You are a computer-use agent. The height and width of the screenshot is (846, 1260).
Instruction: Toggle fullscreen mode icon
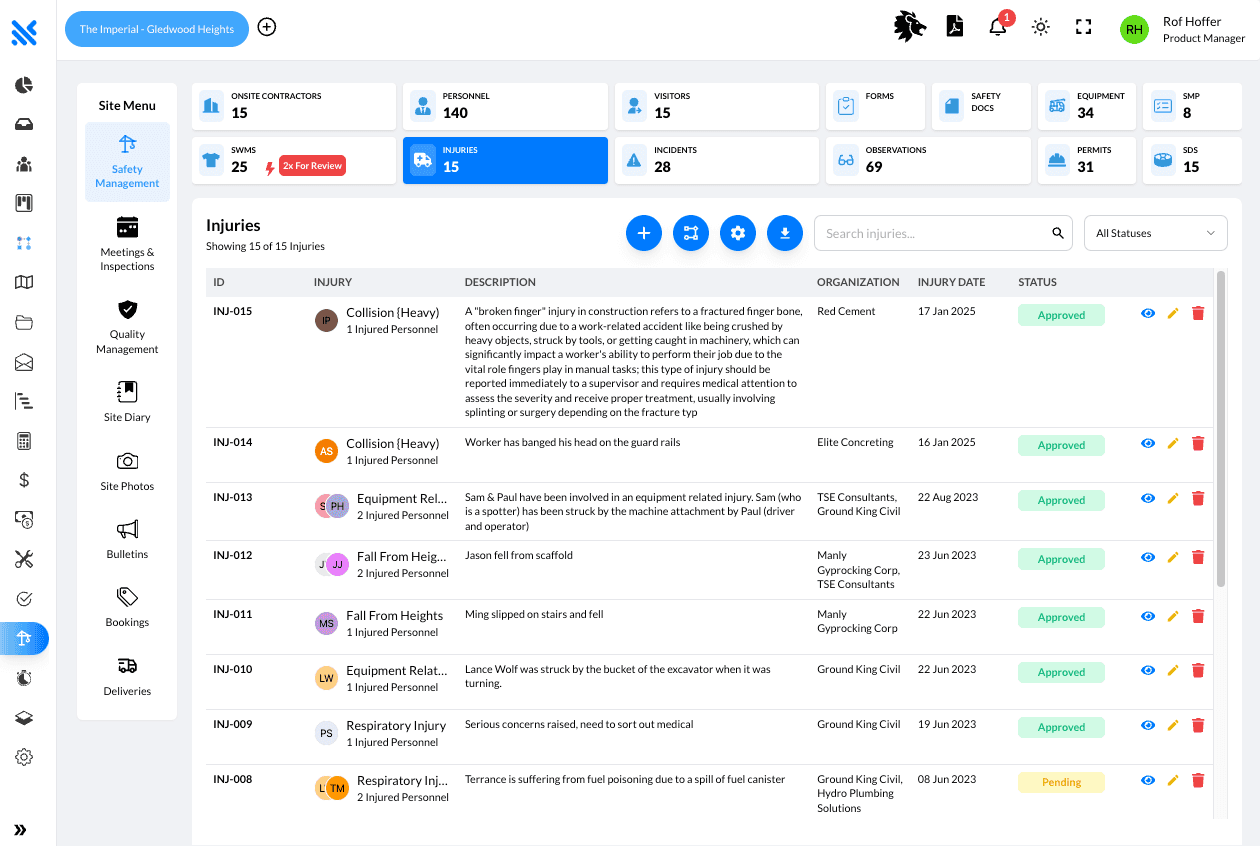[x=1083, y=27]
